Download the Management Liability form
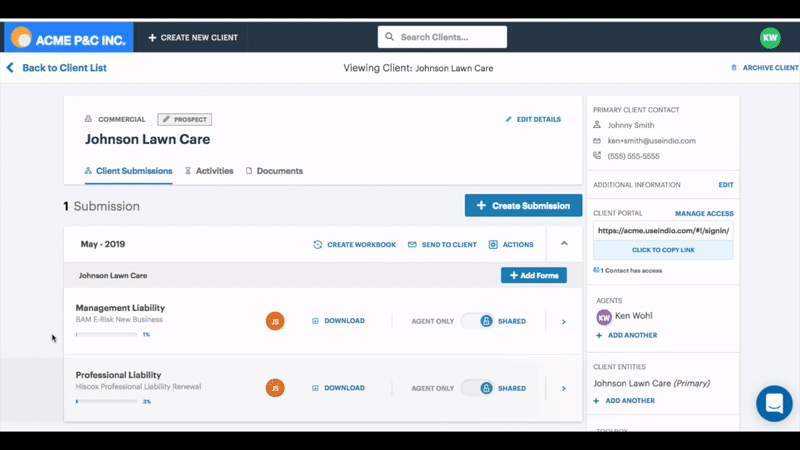 [338, 321]
